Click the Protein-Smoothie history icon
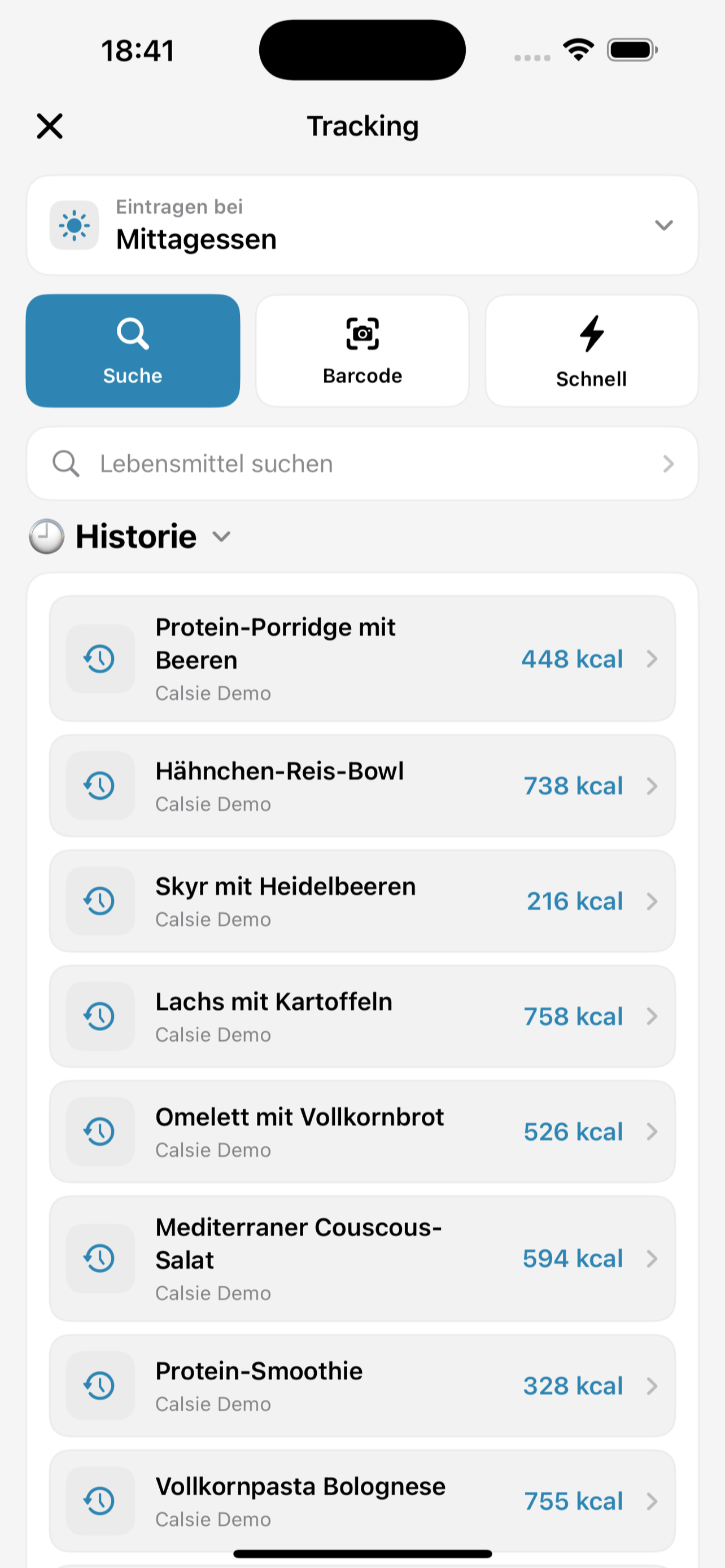This screenshot has height=1568, width=725. click(100, 1385)
